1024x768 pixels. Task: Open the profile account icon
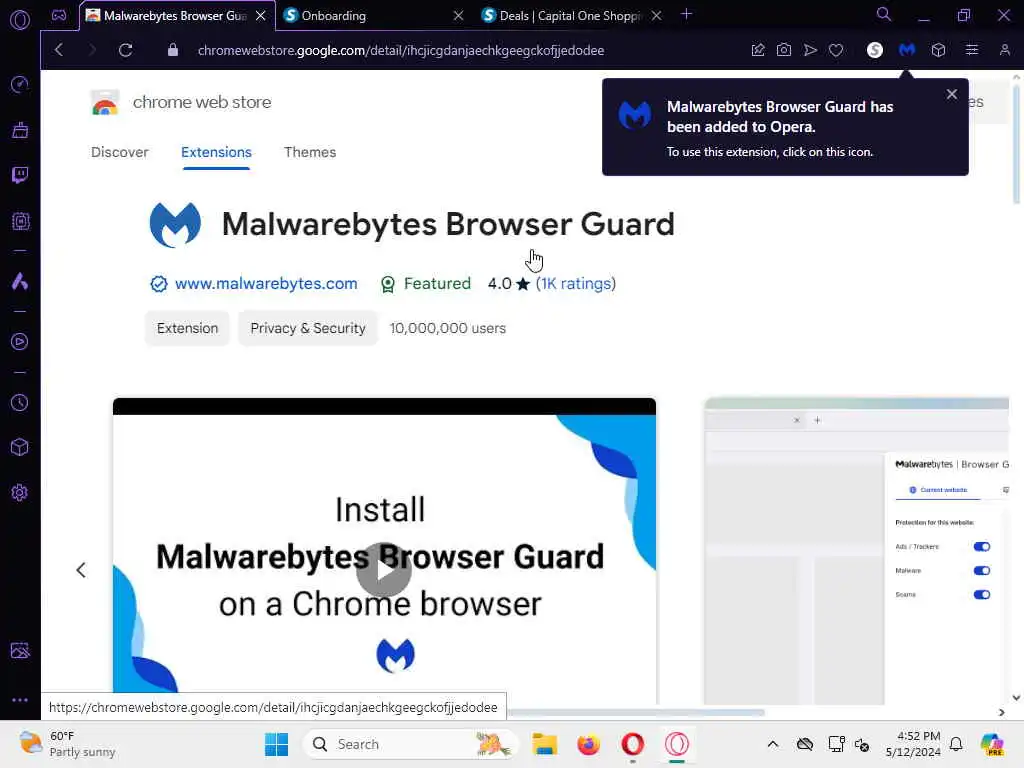(x=1004, y=50)
